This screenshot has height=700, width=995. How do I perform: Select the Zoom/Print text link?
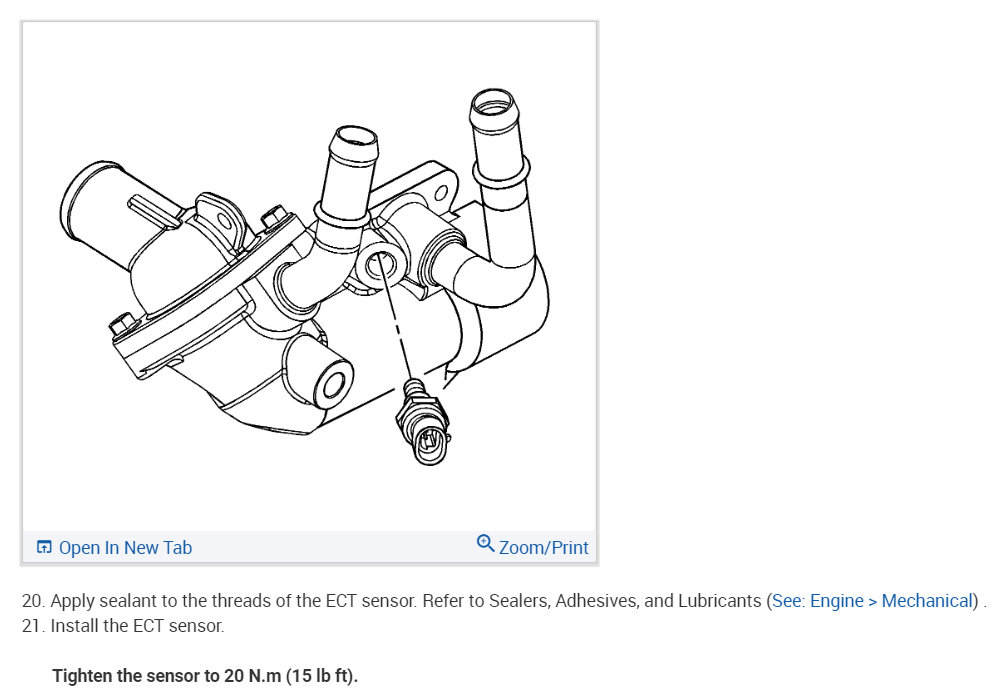tap(543, 548)
